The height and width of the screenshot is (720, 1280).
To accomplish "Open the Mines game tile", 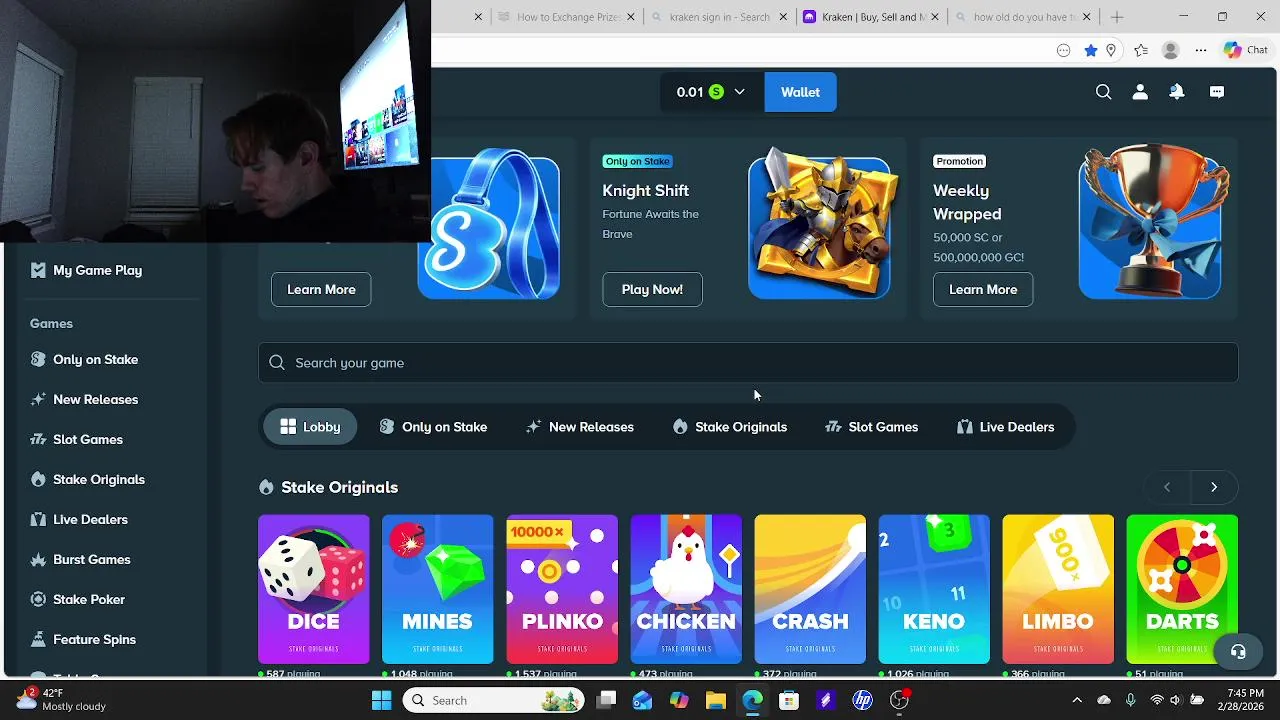I will coord(438,589).
